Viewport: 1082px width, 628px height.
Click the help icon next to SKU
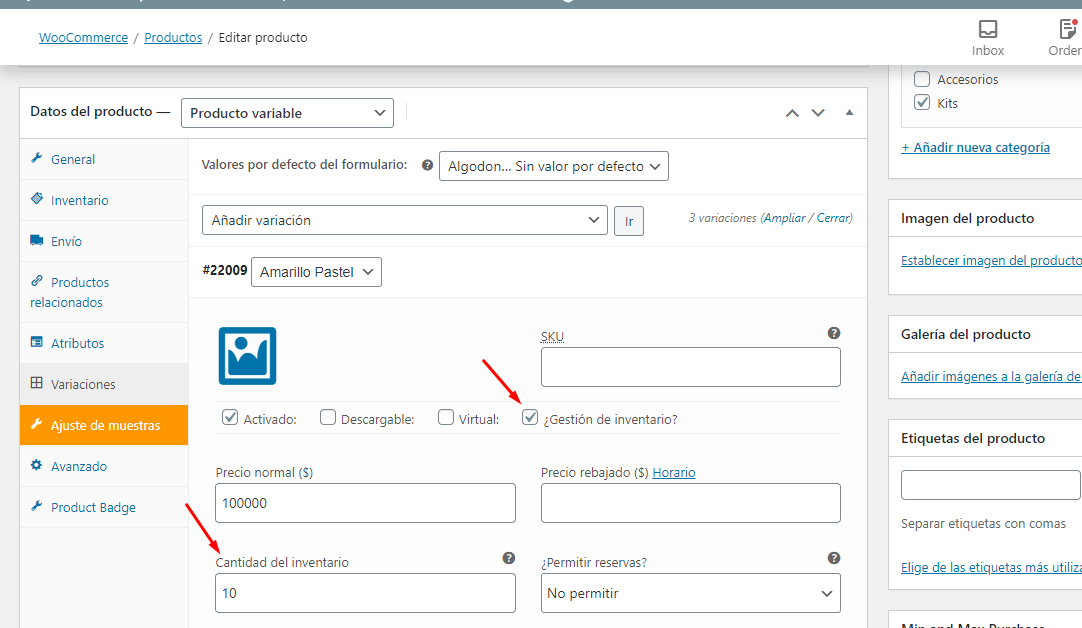833,333
